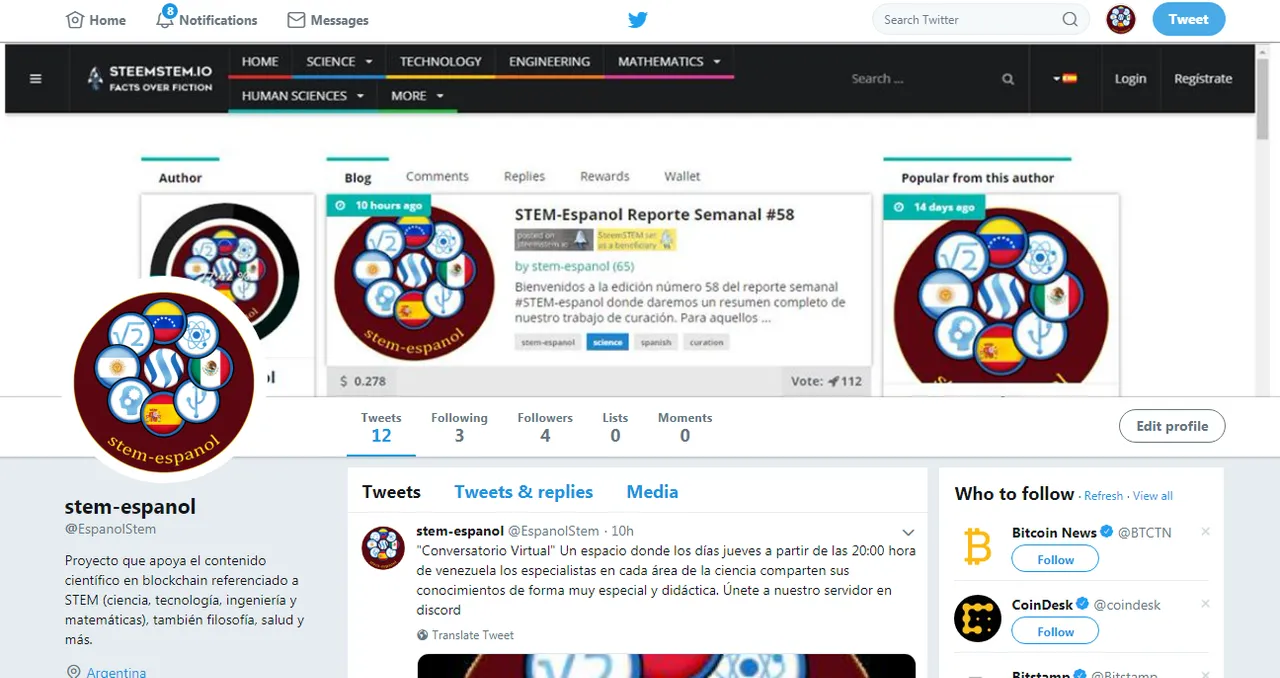Expand the SCIENCE dropdown
The height and width of the screenshot is (678, 1280).
340,61
